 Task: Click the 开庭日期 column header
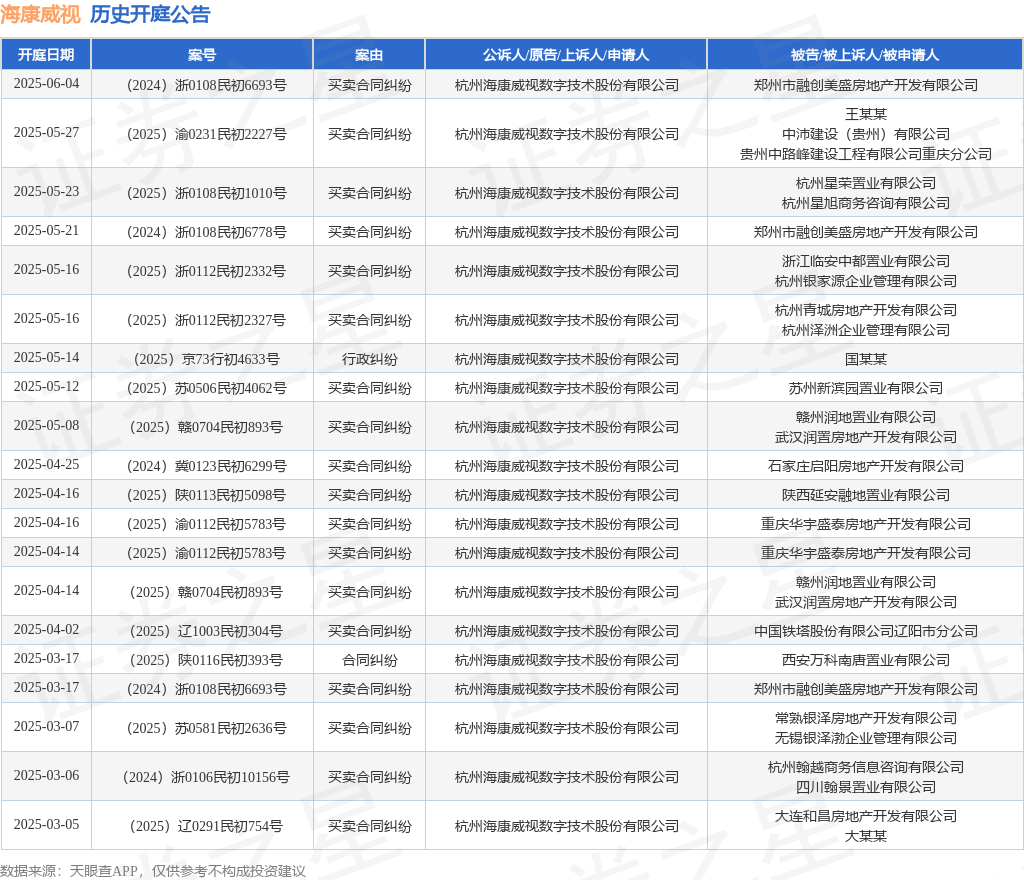point(46,55)
